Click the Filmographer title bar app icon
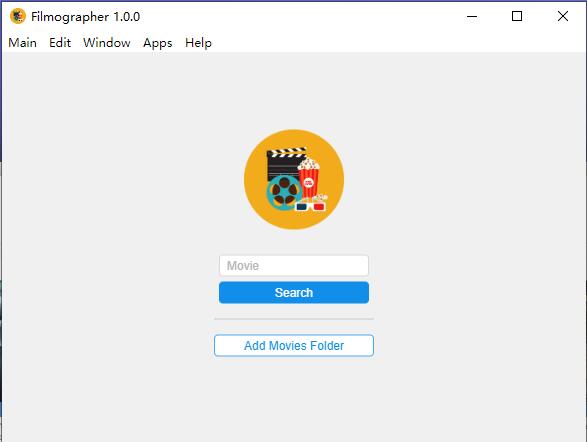Screen dimensions: 587x442 (x=18, y=16)
